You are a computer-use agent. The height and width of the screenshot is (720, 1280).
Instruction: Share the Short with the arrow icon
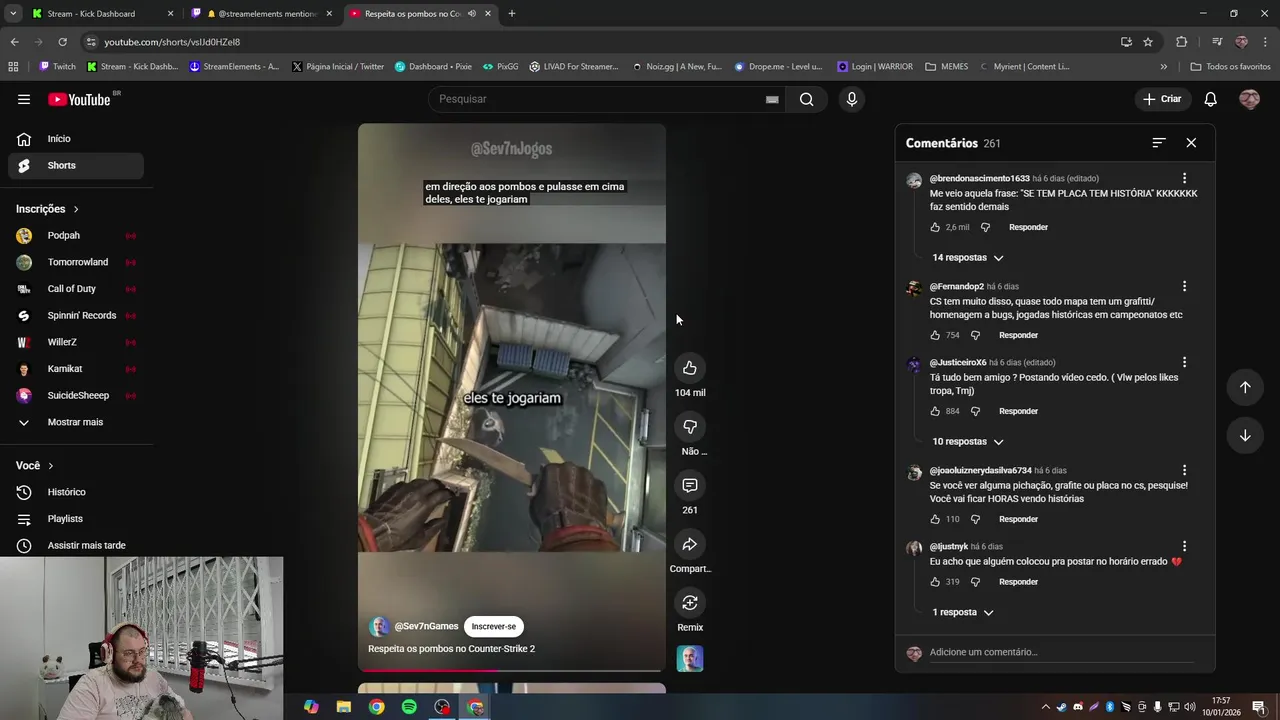690,544
